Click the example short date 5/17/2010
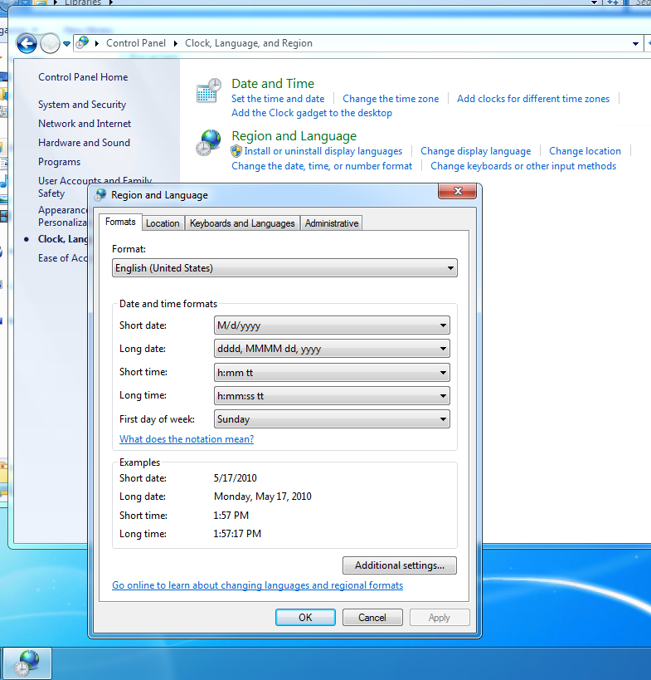The height and width of the screenshot is (680, 651). pyautogui.click(x=235, y=478)
